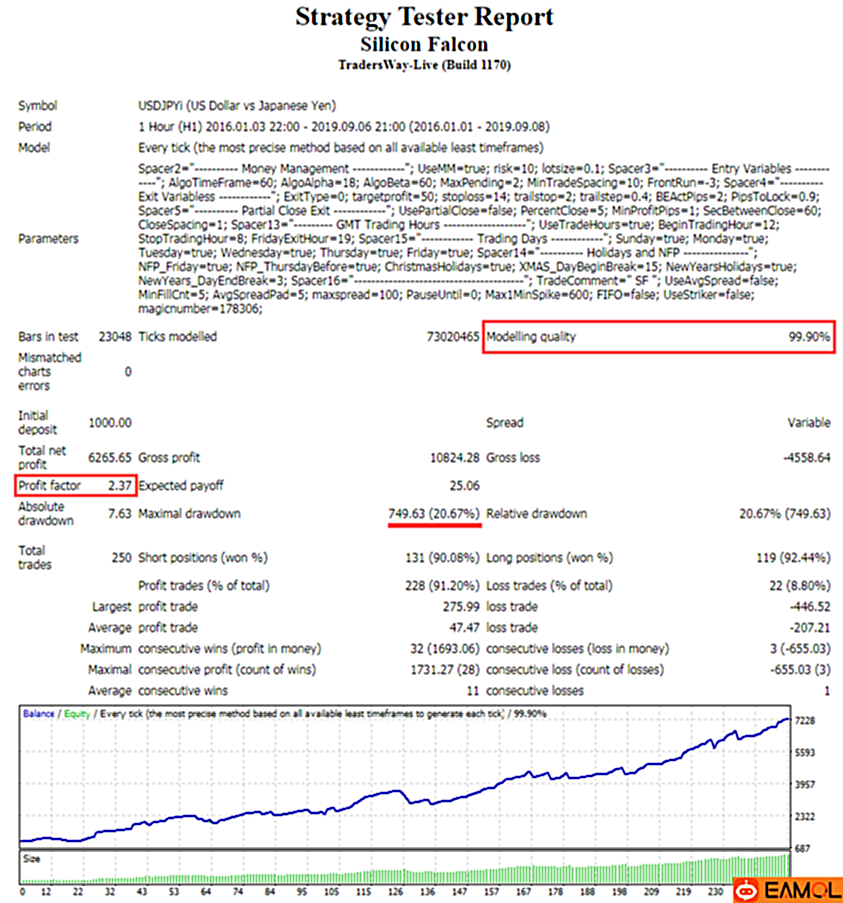Select the Silicon Falcon subtitle
Viewport: 843px width, 903px height.
[x=424, y=44]
